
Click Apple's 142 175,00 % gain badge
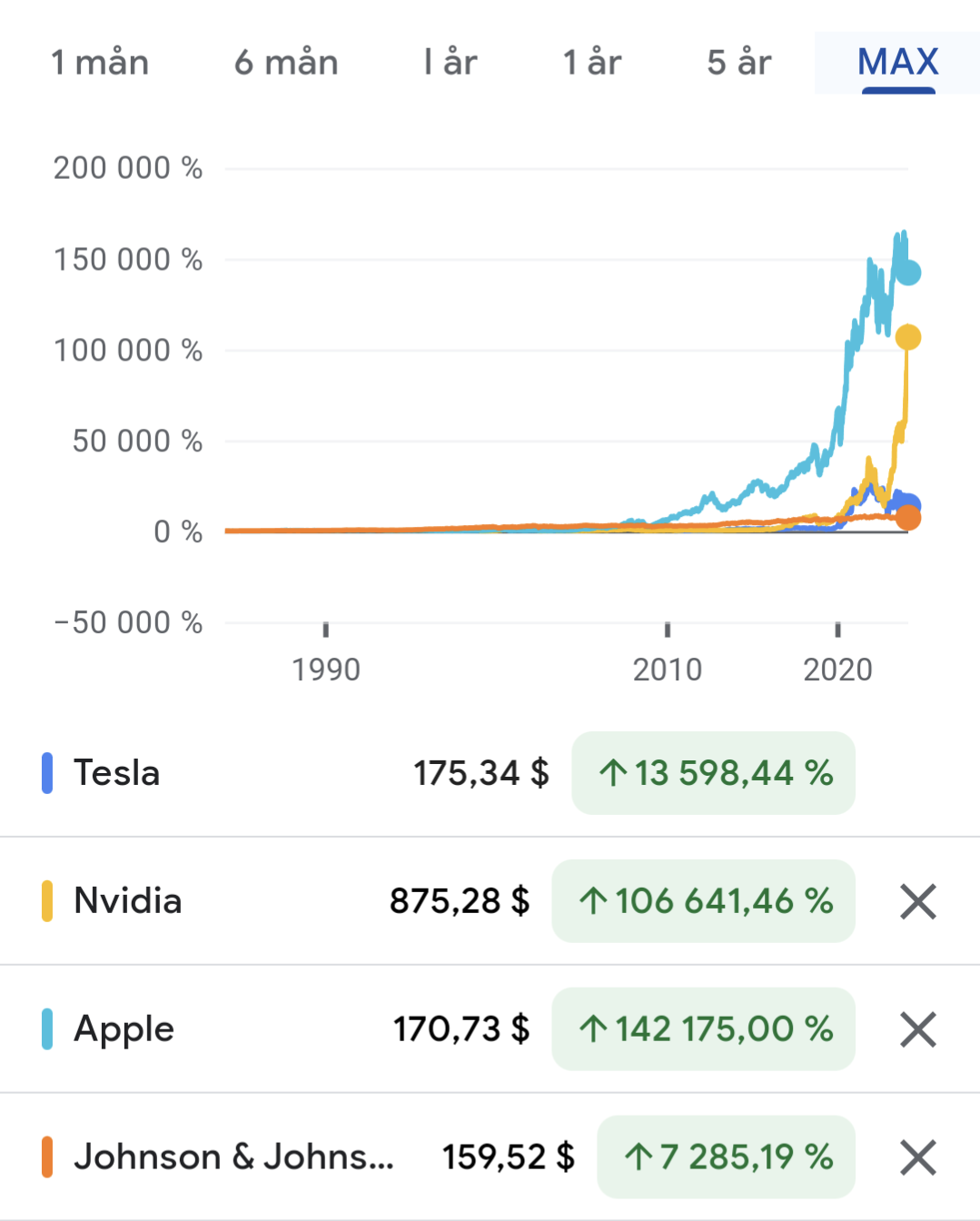[x=704, y=1029]
